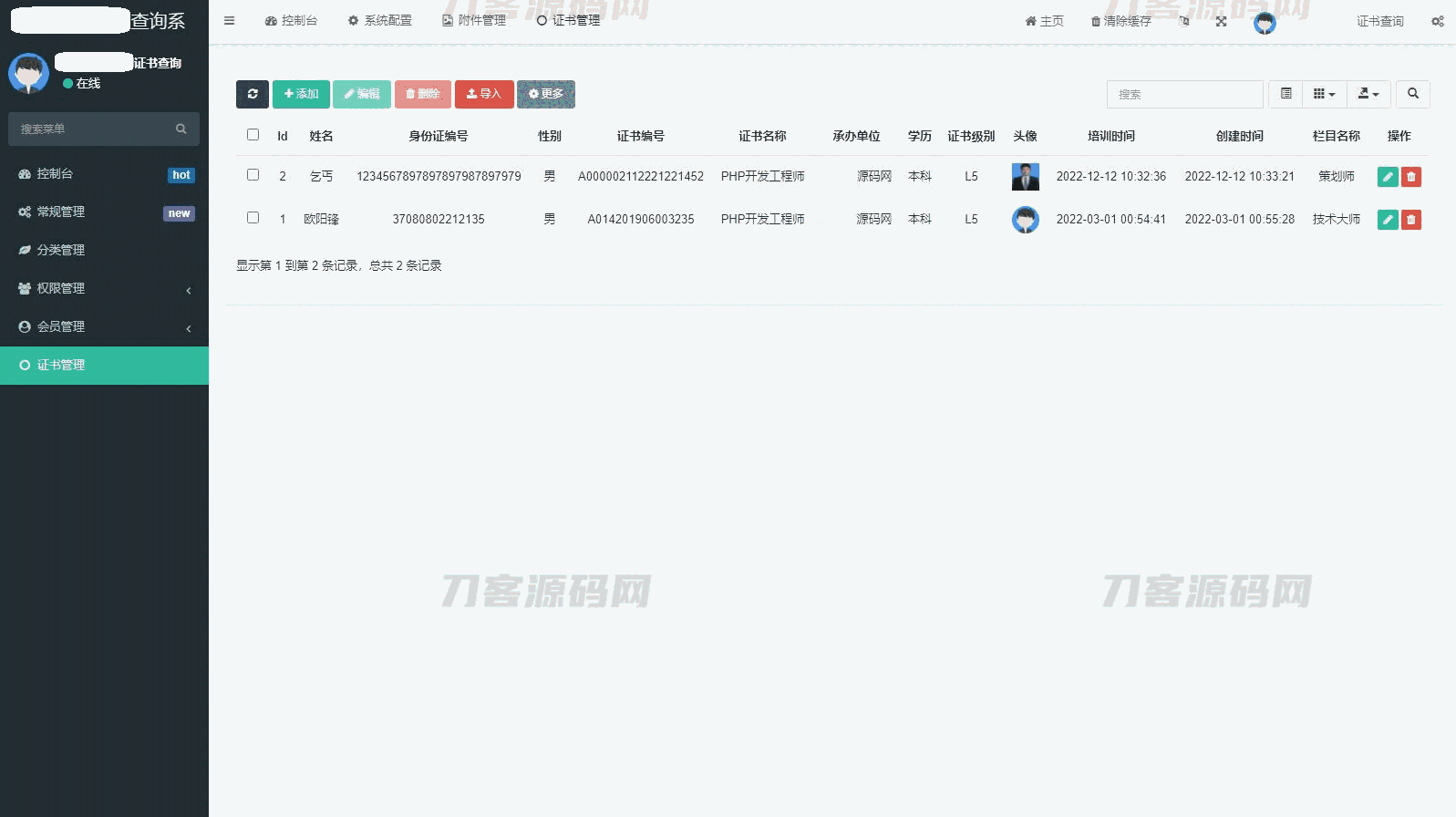Click the 策划师 column name cell
The image size is (1456, 817).
(1337, 177)
